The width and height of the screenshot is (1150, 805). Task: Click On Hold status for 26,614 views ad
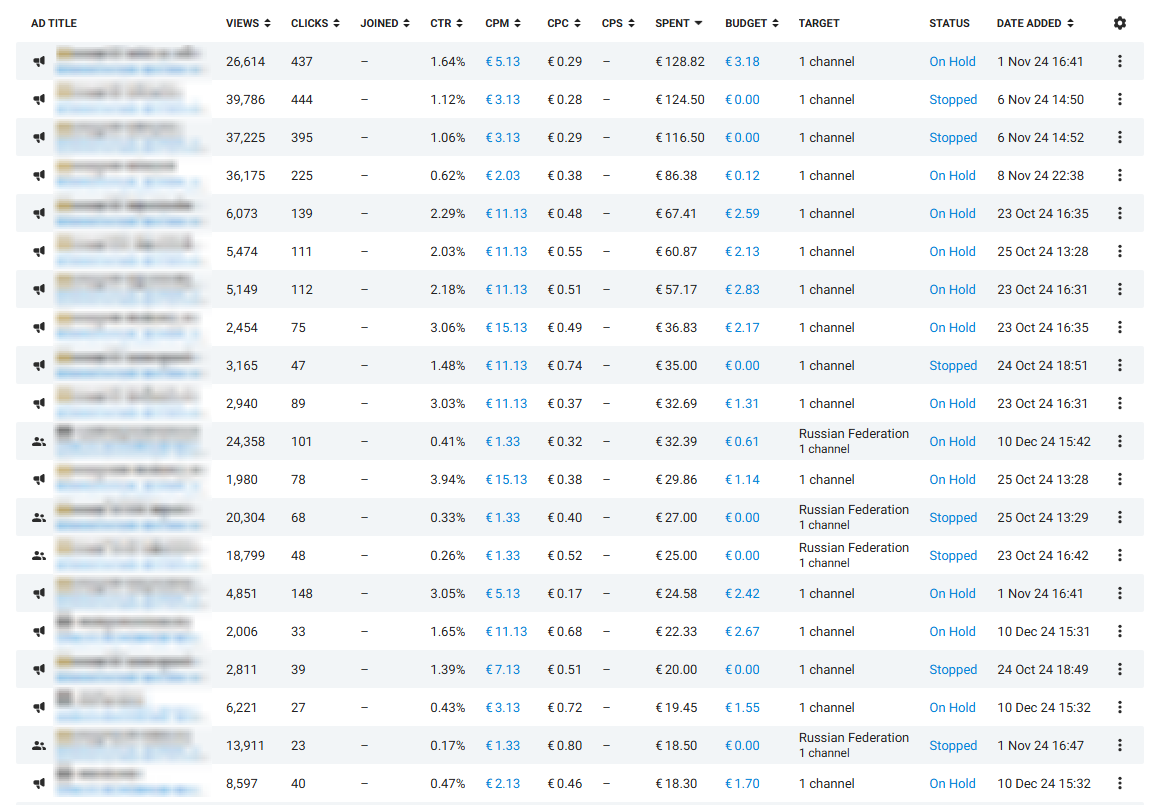(x=952, y=62)
